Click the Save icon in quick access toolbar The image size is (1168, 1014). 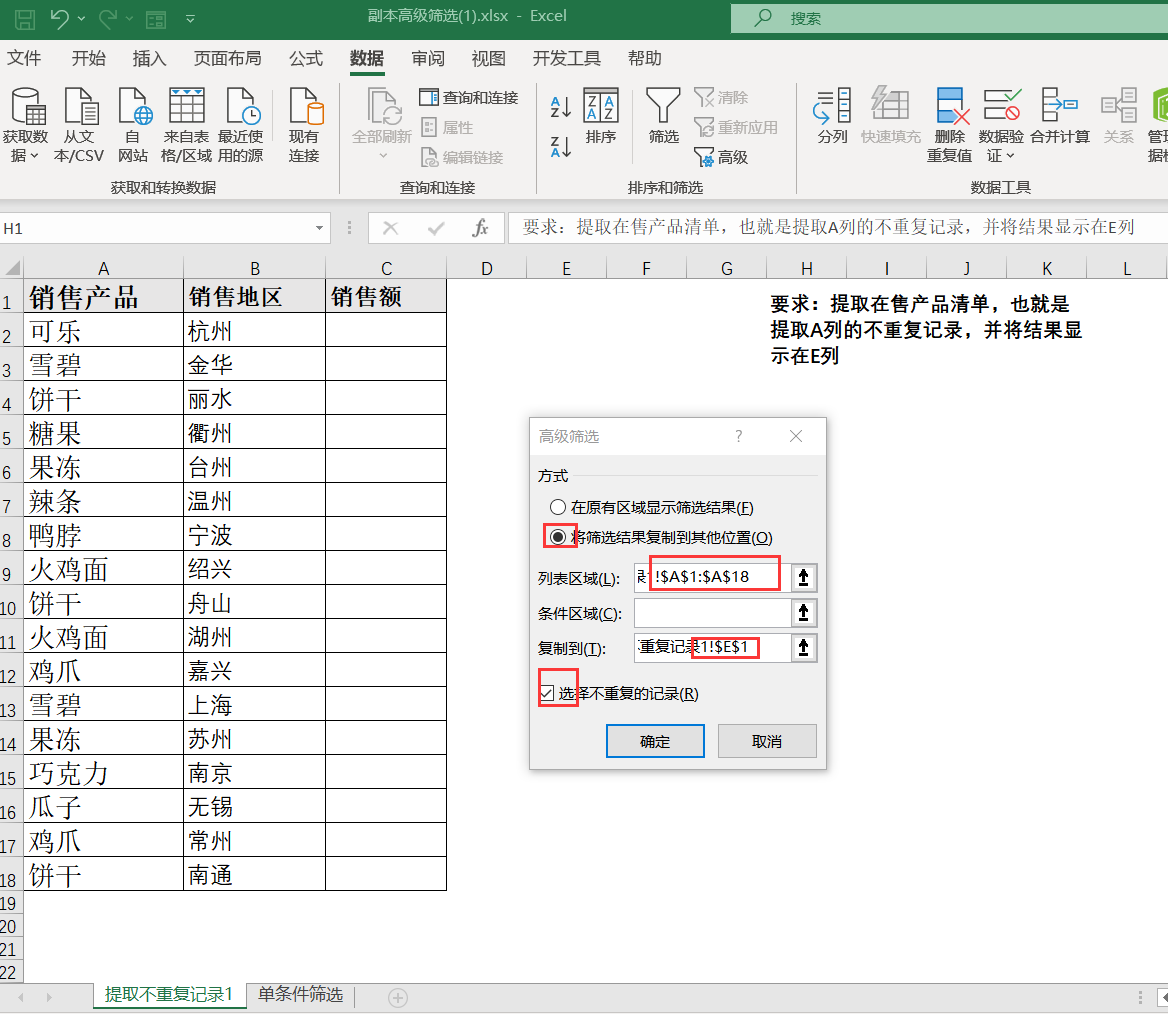click(x=25, y=19)
